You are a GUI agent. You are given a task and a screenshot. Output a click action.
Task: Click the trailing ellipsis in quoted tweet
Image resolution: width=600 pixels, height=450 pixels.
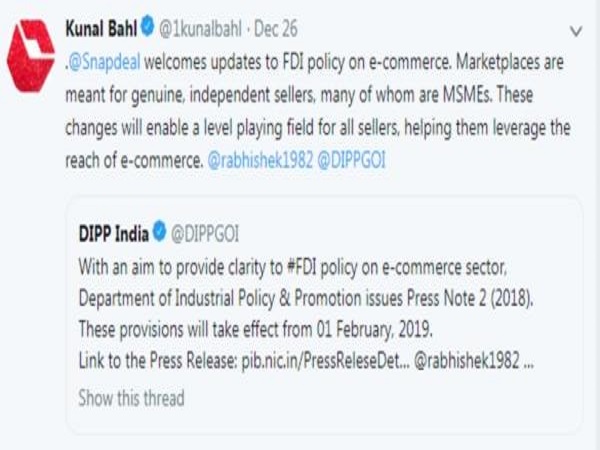[527, 358]
